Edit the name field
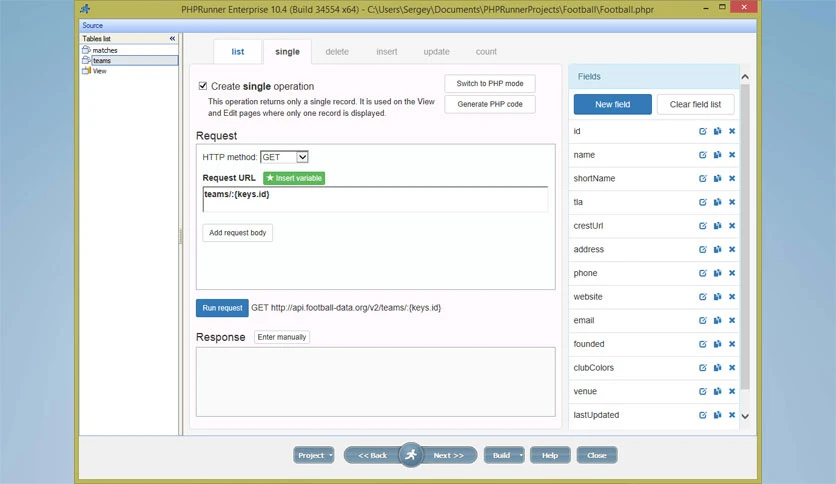The width and height of the screenshot is (836, 484). [703, 155]
